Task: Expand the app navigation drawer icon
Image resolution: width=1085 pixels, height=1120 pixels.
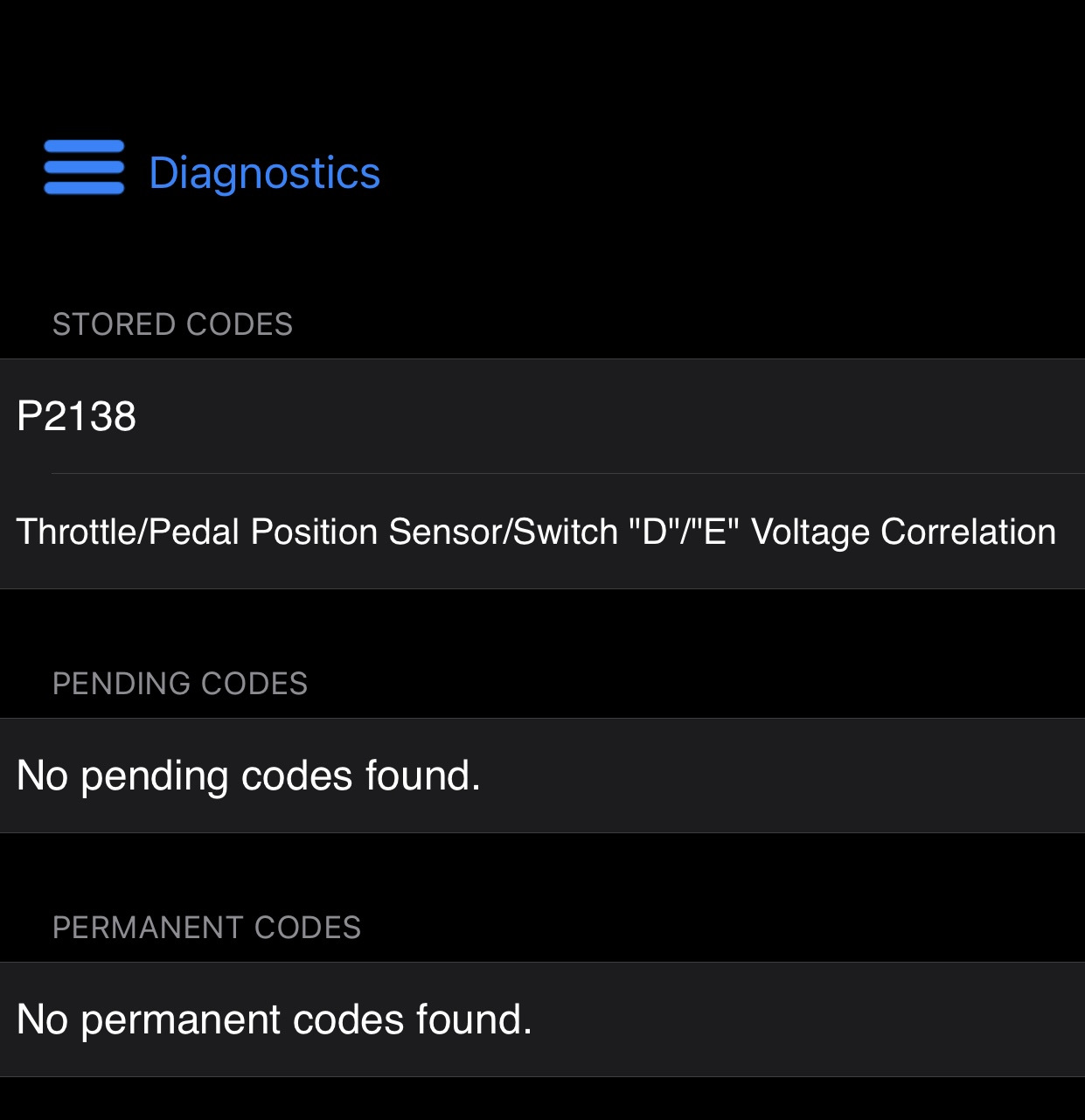Action: pos(84,167)
